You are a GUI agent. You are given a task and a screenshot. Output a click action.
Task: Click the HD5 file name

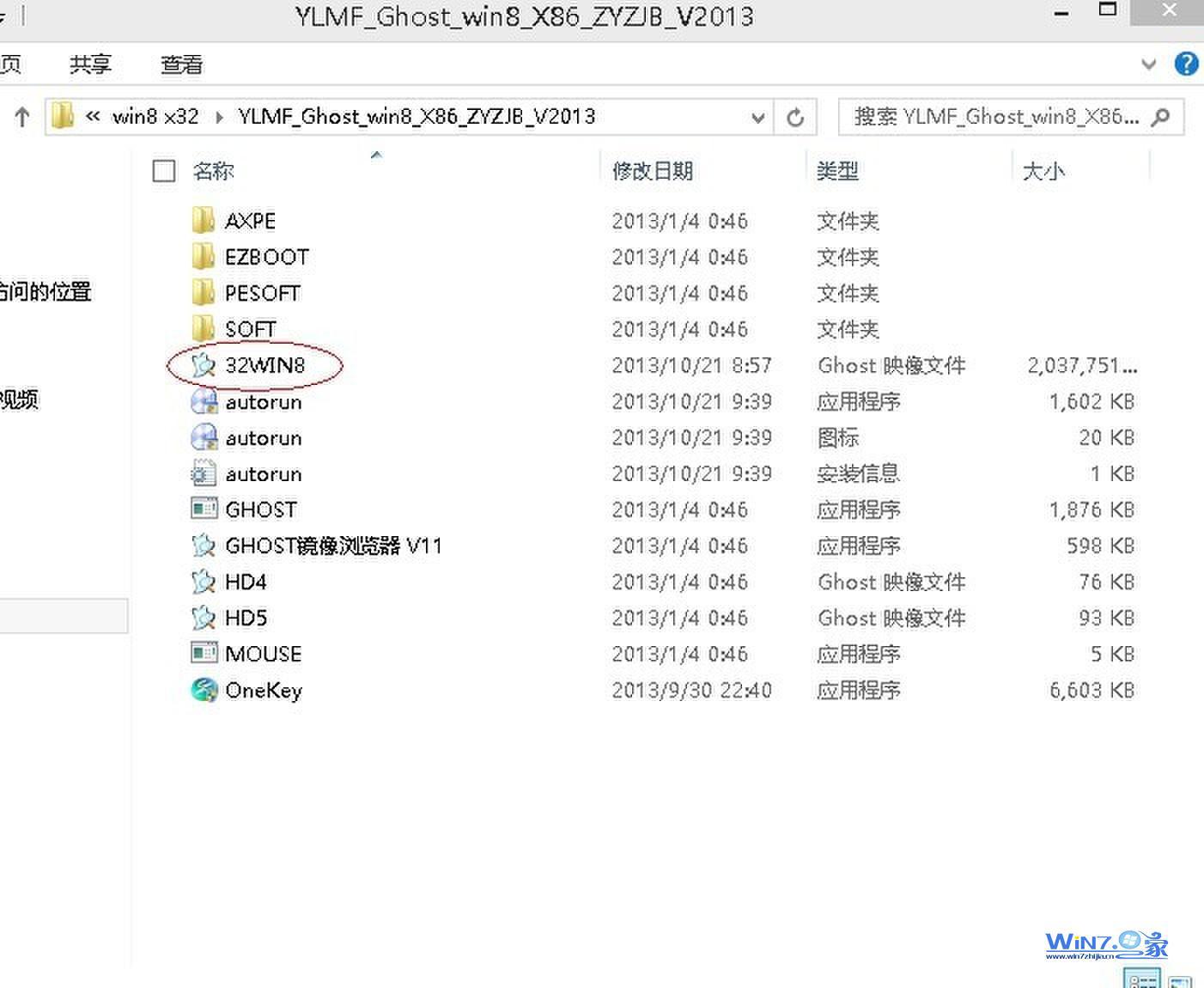pos(246,618)
